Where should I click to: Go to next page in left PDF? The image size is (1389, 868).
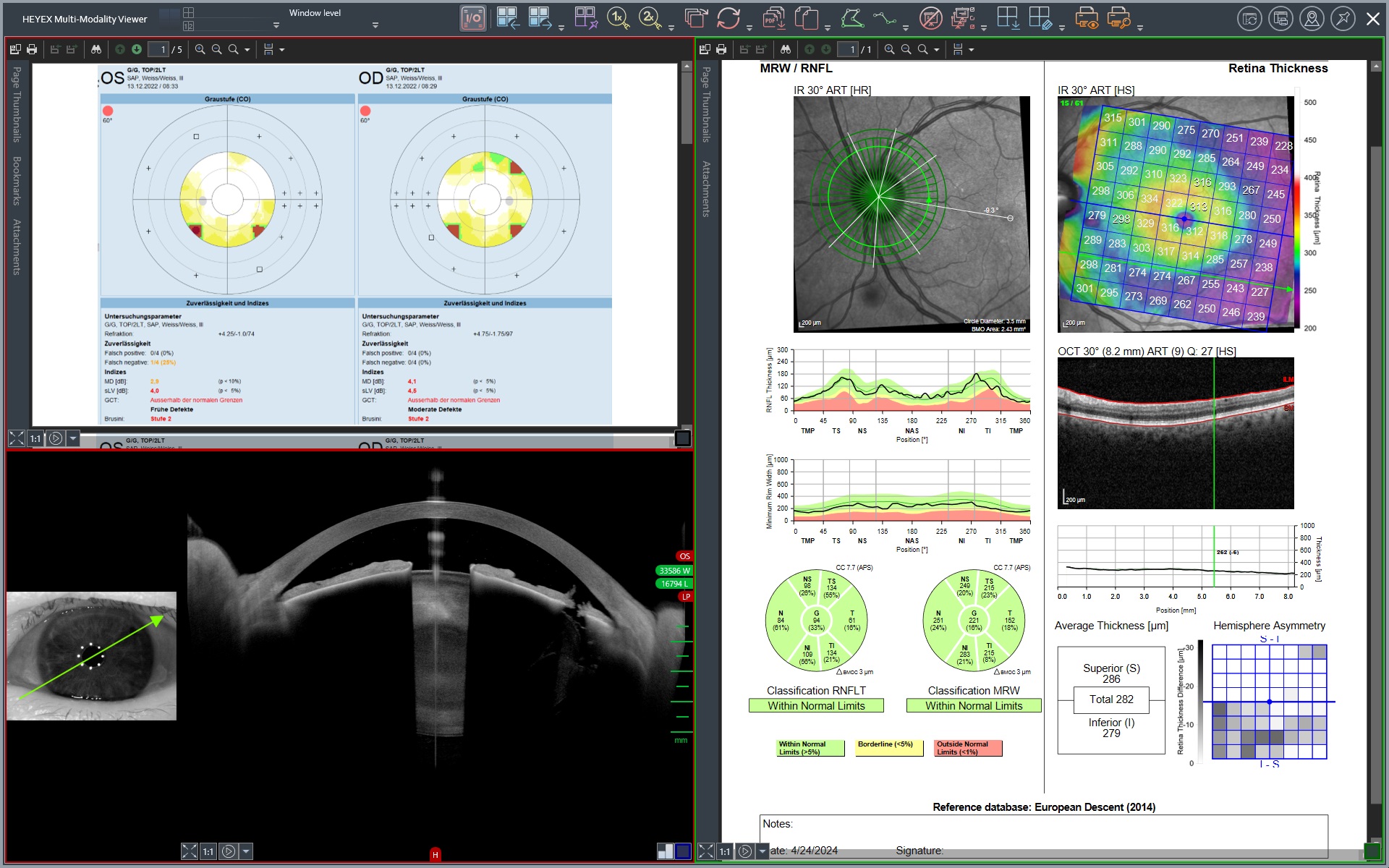(x=137, y=49)
